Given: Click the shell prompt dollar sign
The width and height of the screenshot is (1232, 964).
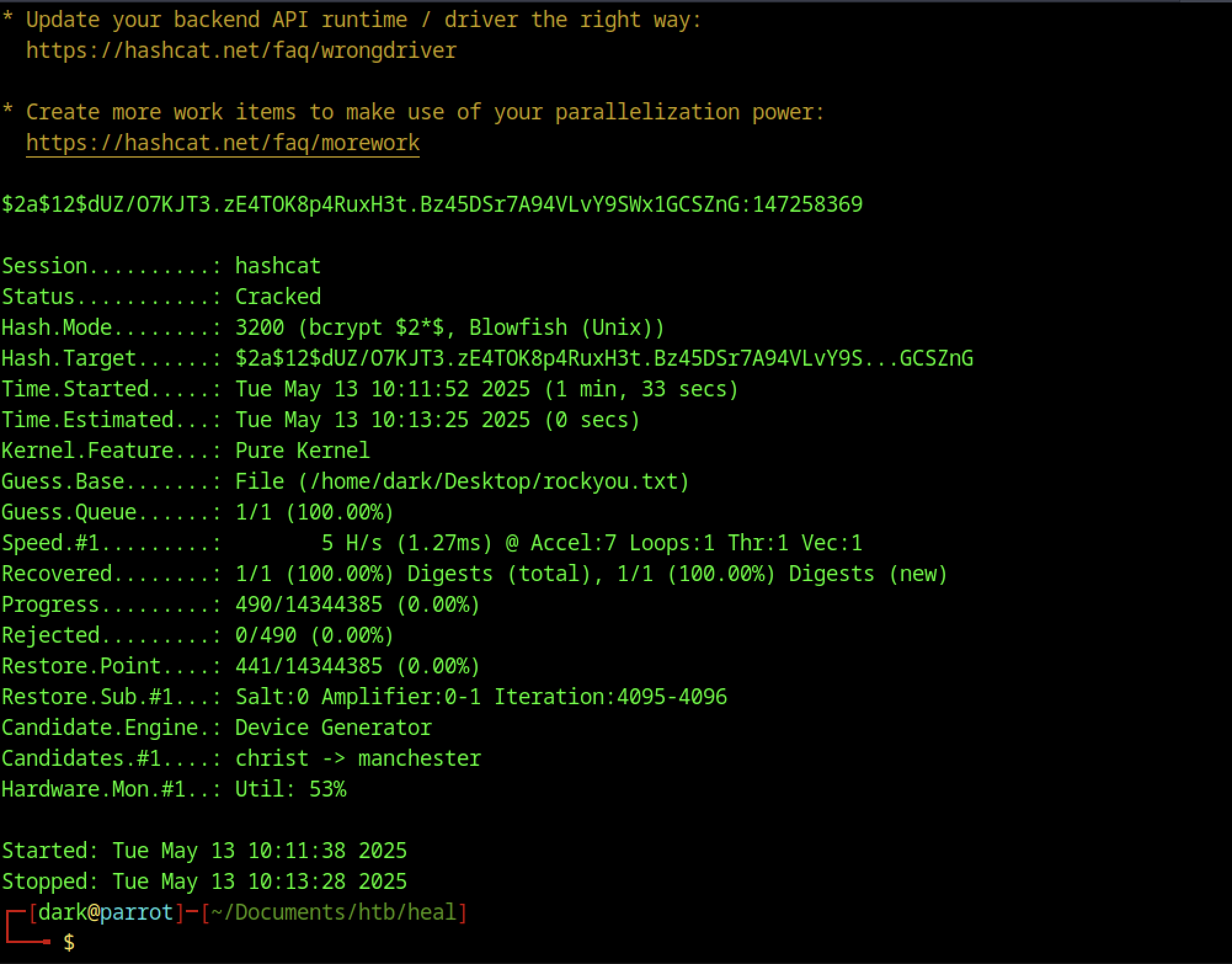Looking at the screenshot, I should pyautogui.click(x=69, y=942).
